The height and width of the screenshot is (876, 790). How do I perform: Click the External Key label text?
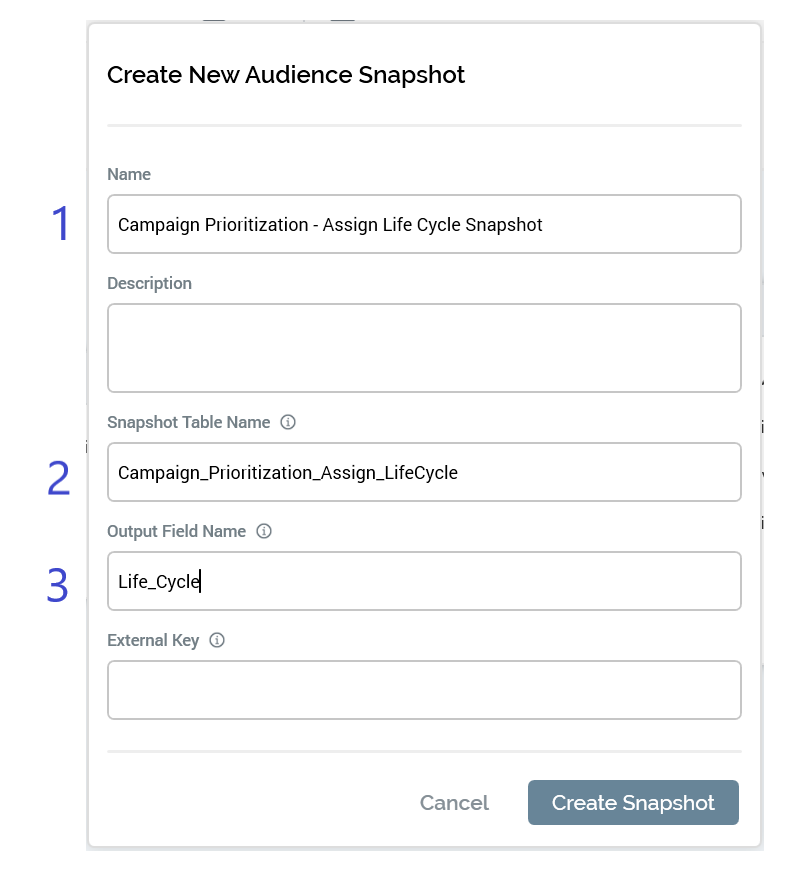pyautogui.click(x=153, y=640)
